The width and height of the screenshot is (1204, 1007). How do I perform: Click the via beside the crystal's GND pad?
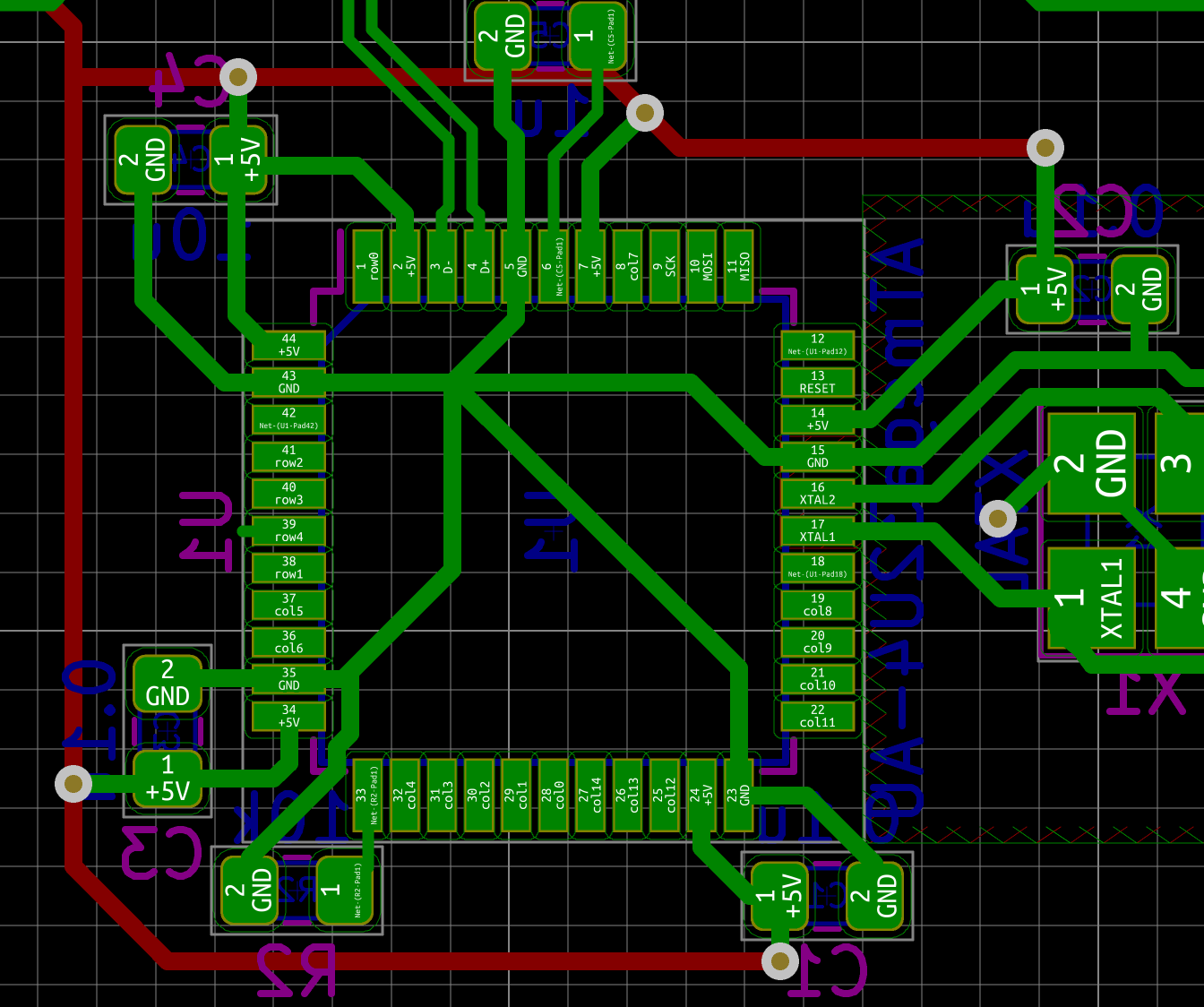point(998,518)
